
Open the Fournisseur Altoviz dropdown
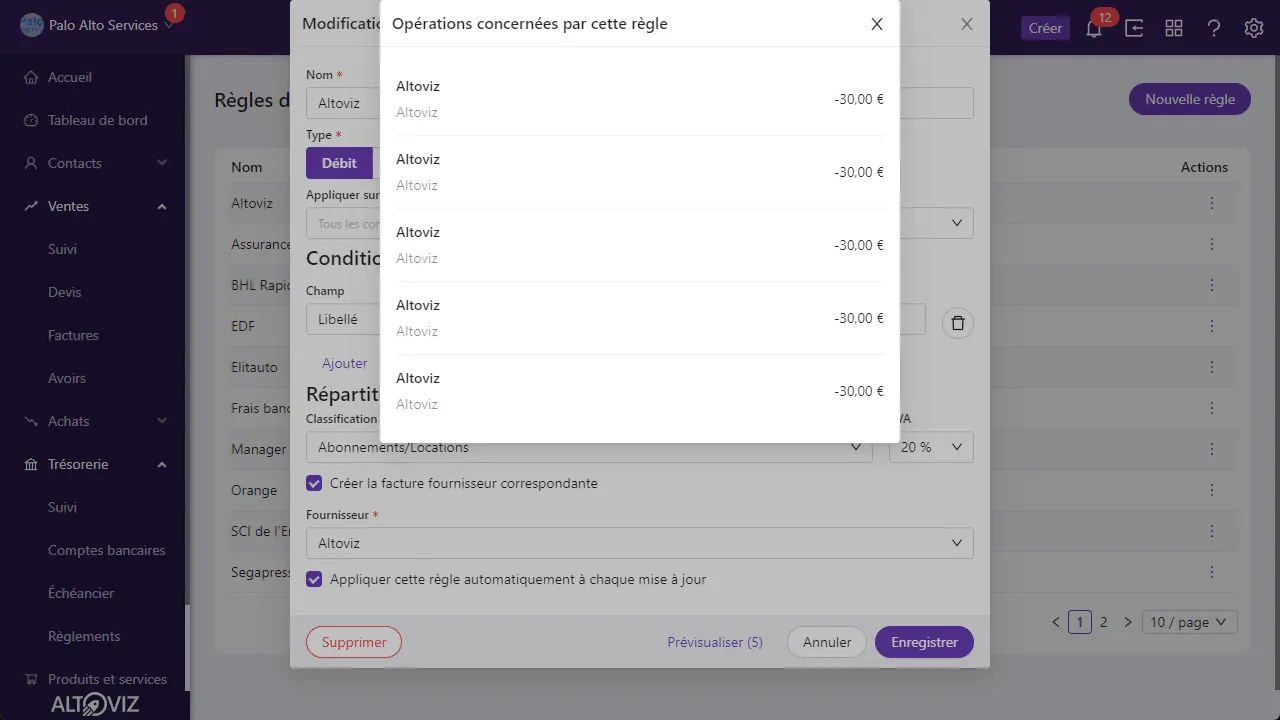click(639, 543)
